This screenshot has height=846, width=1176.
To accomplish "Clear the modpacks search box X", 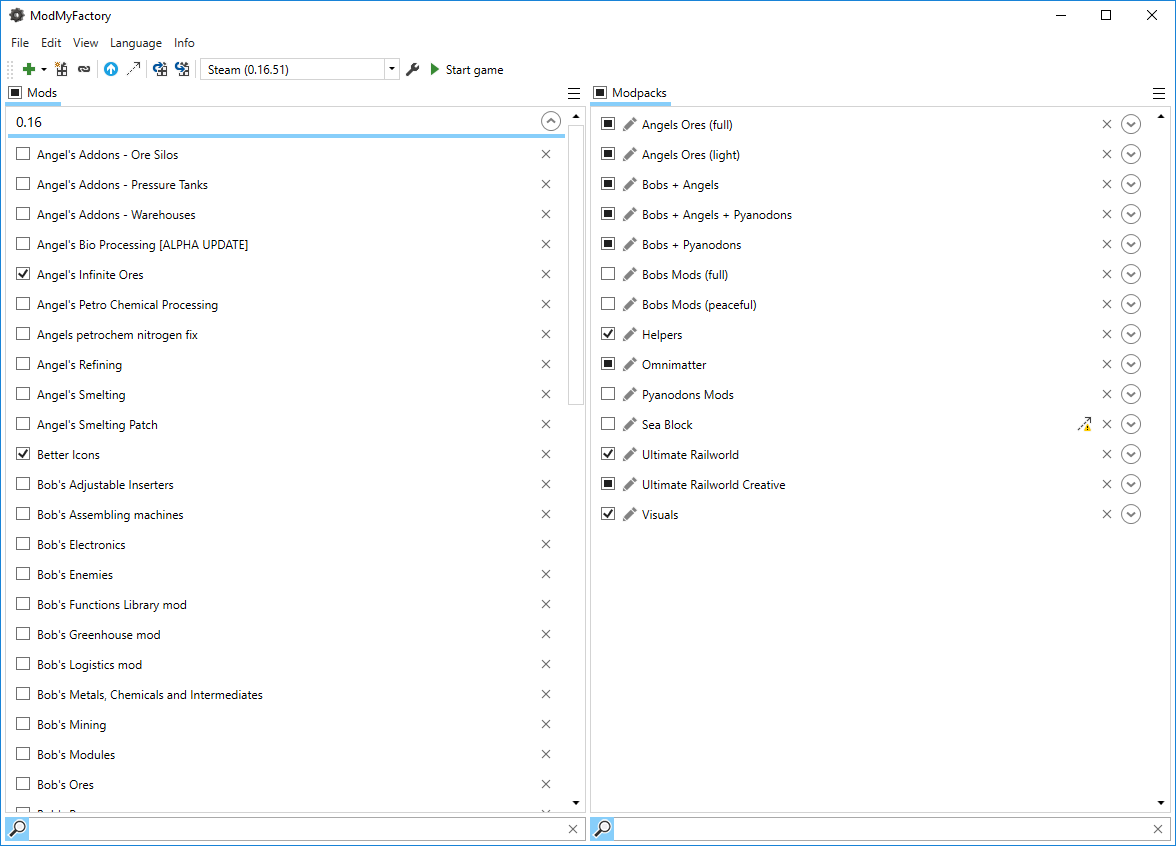I will point(1158,829).
